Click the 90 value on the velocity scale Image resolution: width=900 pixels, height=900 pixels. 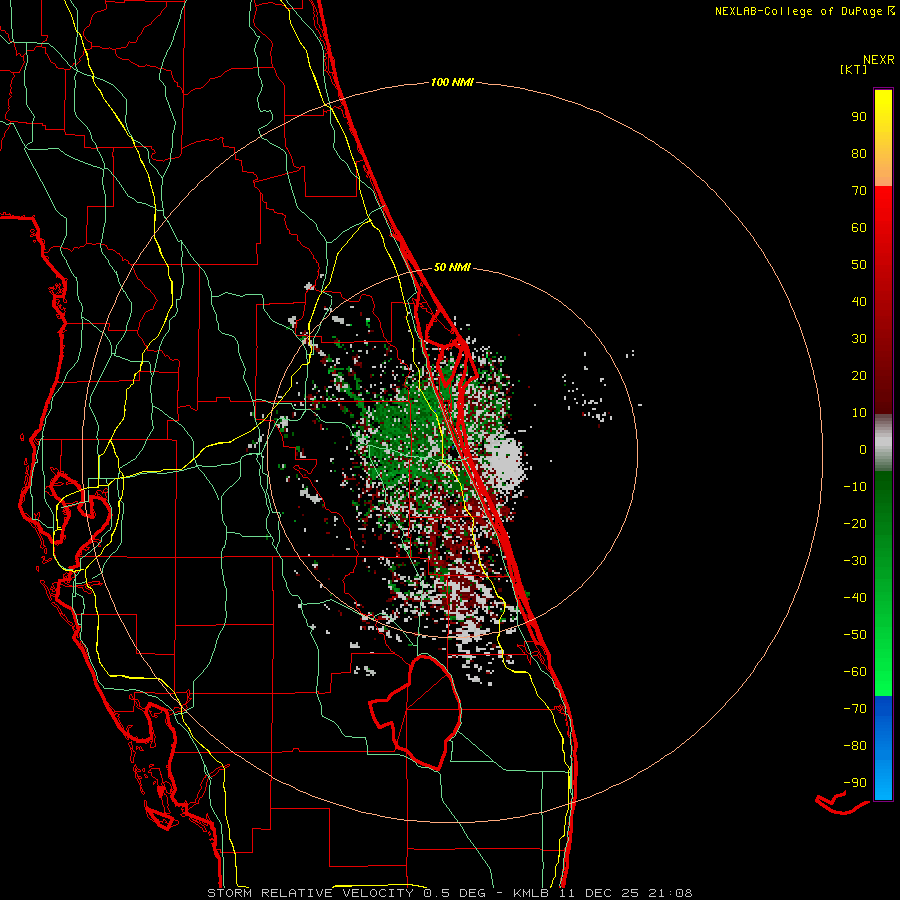(859, 117)
